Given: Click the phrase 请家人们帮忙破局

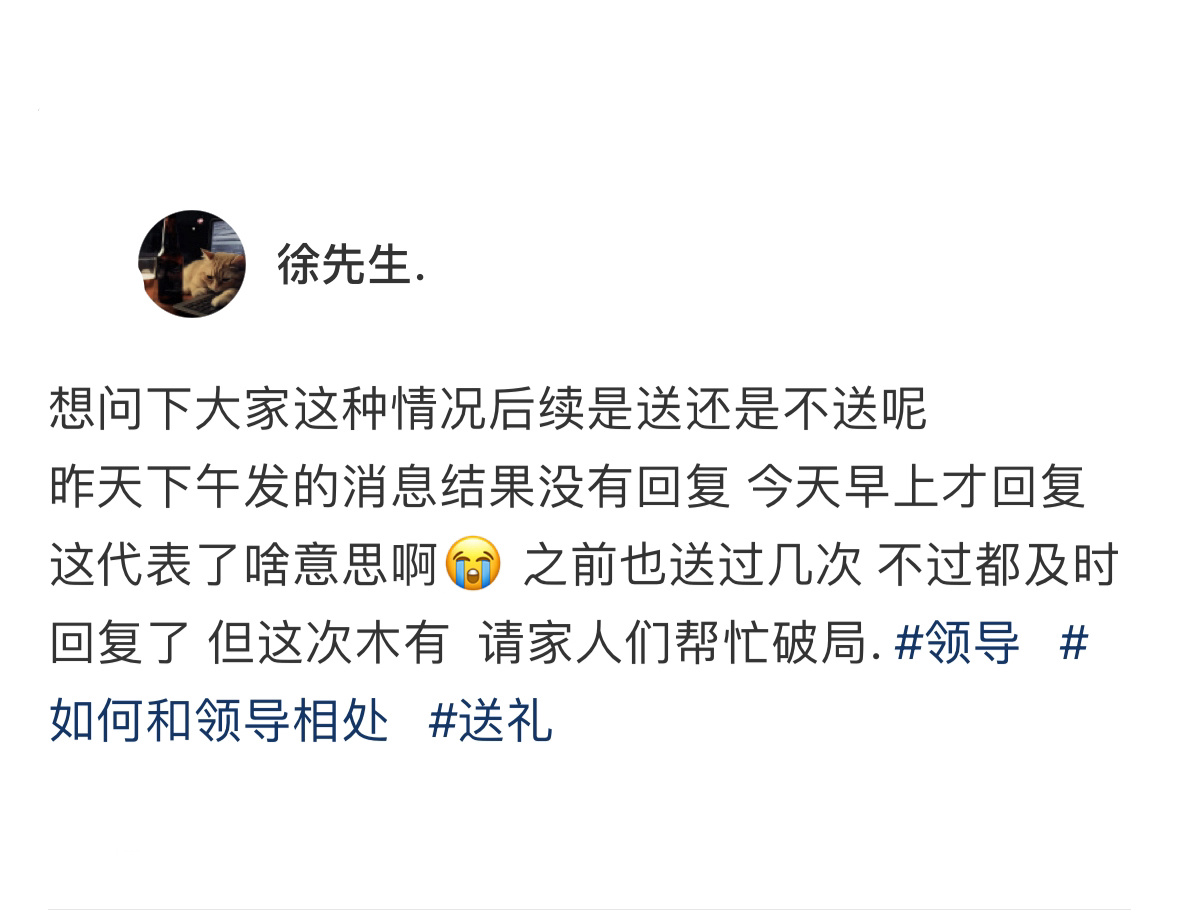Looking at the screenshot, I should click(674, 643).
